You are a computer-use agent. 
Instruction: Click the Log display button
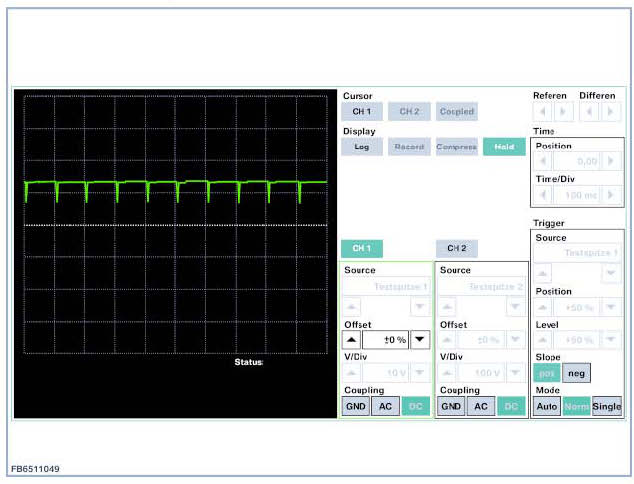point(361,146)
